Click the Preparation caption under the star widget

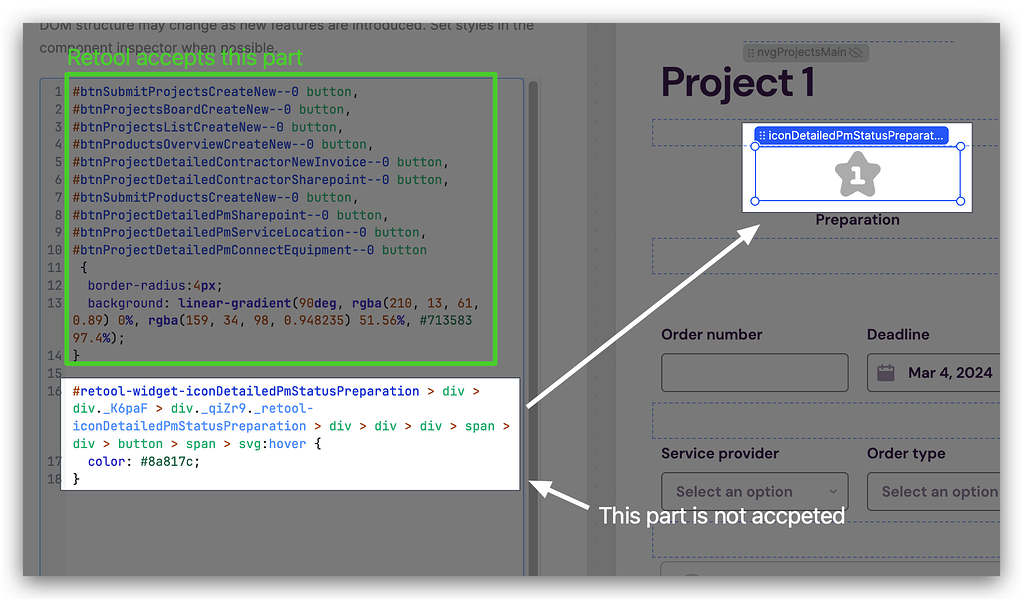[x=858, y=219]
